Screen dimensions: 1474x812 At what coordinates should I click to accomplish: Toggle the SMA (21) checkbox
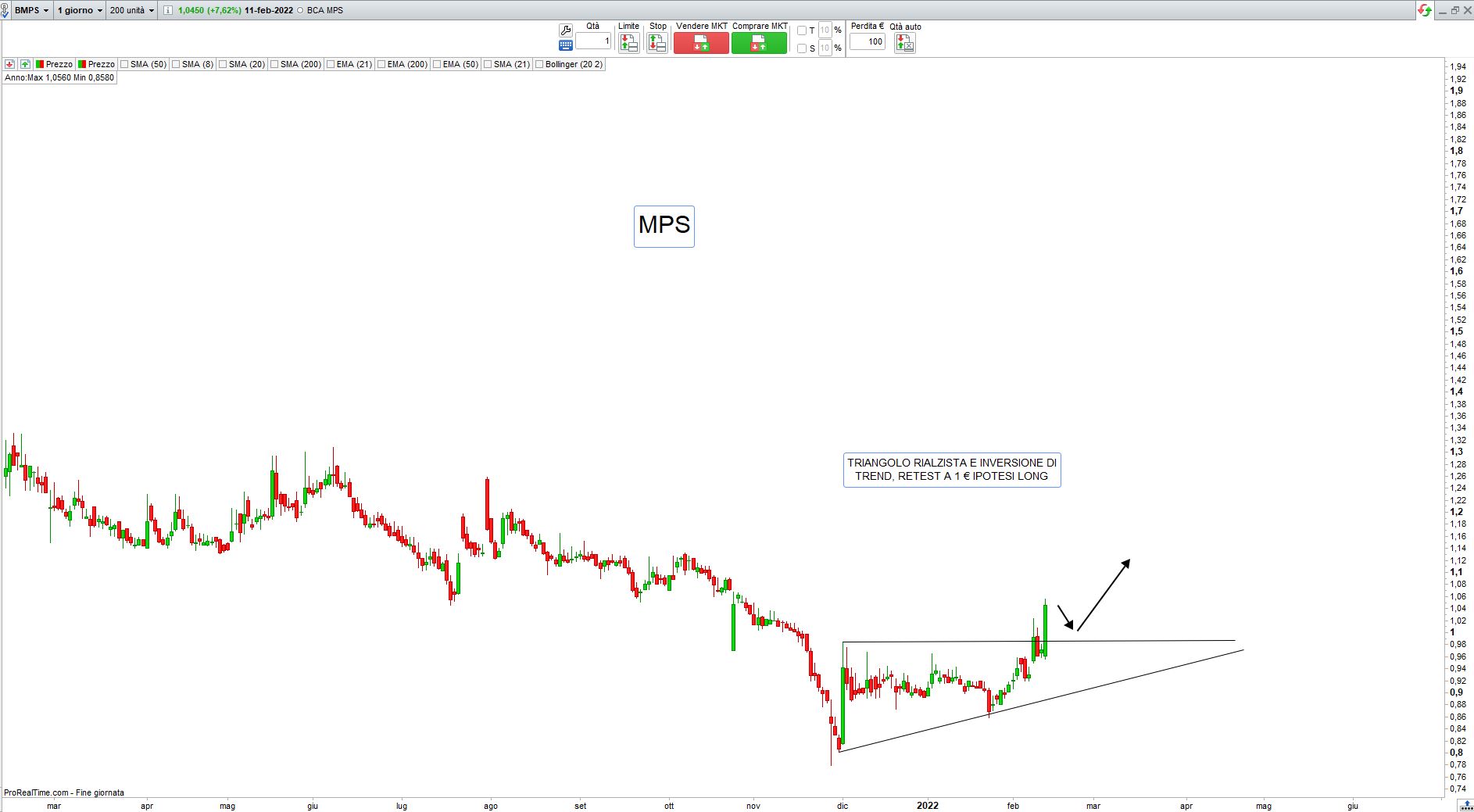[488, 64]
